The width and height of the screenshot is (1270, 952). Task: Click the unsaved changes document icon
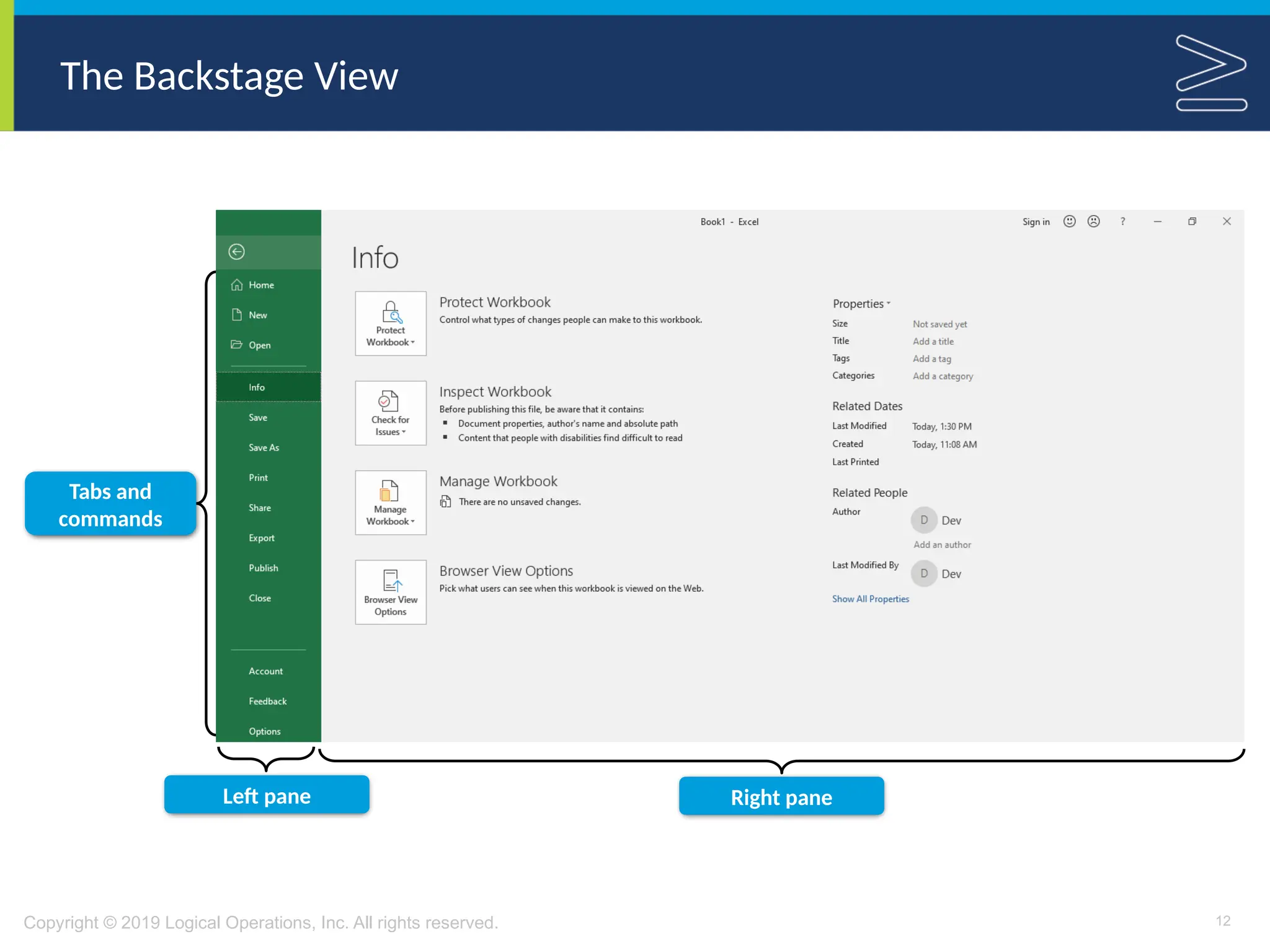(445, 501)
